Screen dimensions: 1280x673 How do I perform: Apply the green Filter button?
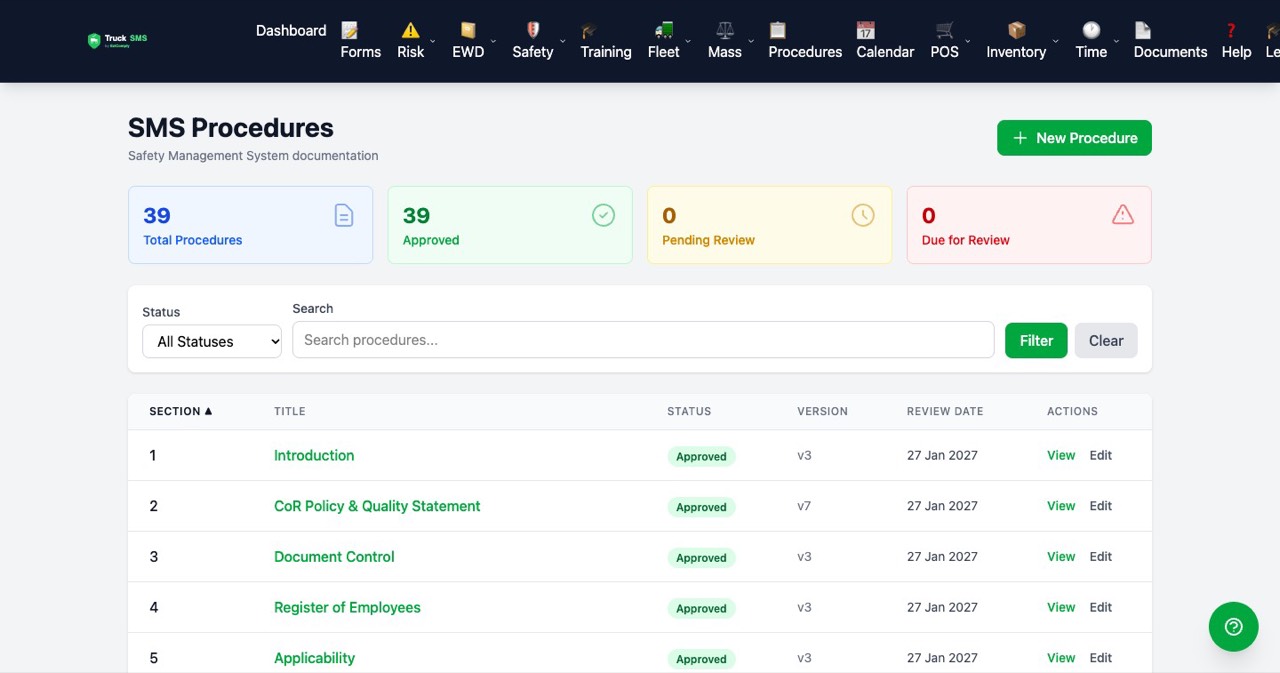point(1036,340)
